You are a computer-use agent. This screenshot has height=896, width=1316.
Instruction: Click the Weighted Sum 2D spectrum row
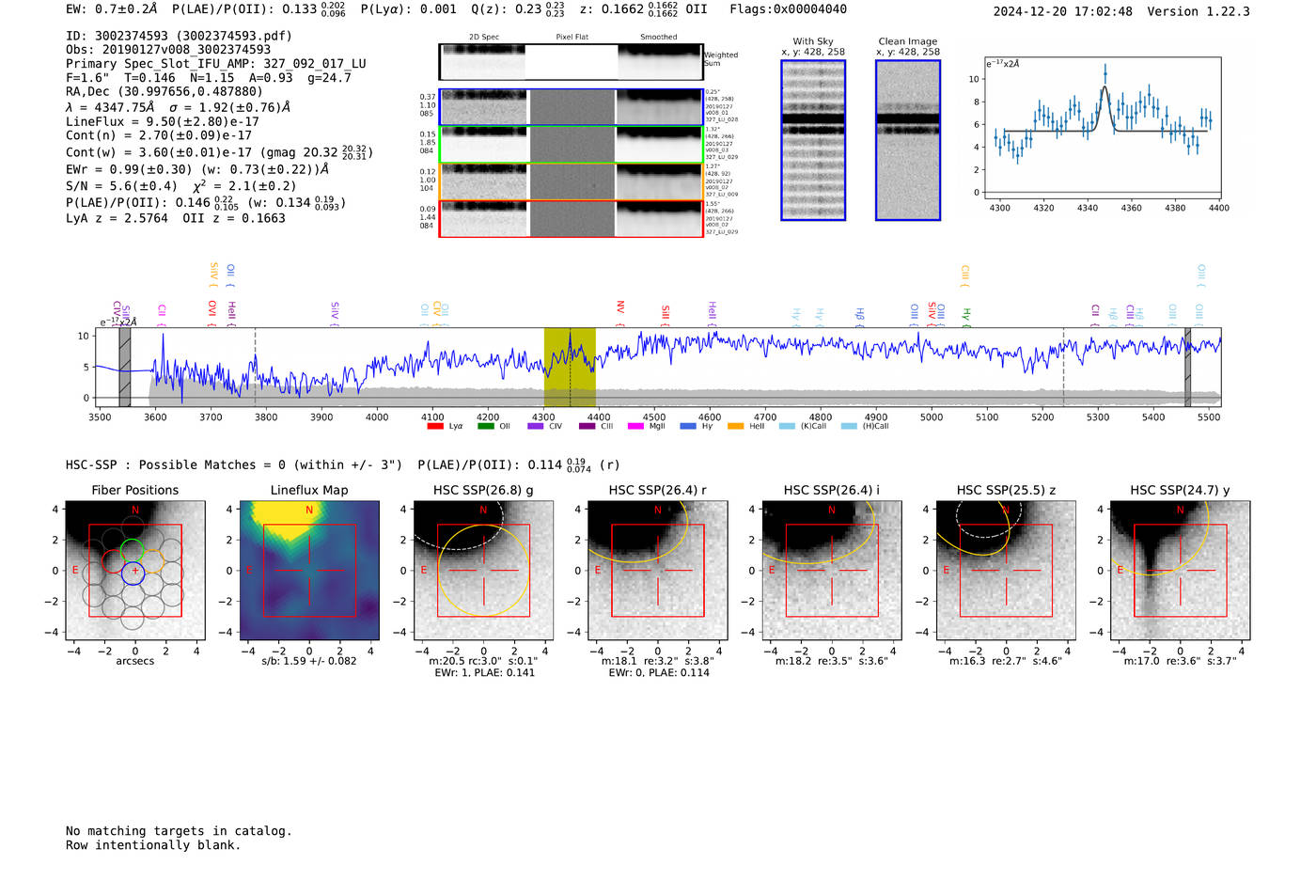coord(571,62)
